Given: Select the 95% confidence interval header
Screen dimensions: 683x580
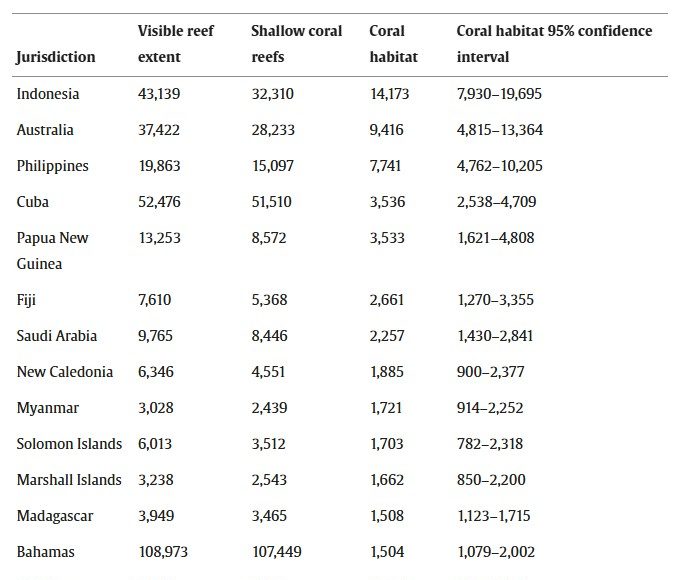Looking at the screenshot, I should point(554,44).
